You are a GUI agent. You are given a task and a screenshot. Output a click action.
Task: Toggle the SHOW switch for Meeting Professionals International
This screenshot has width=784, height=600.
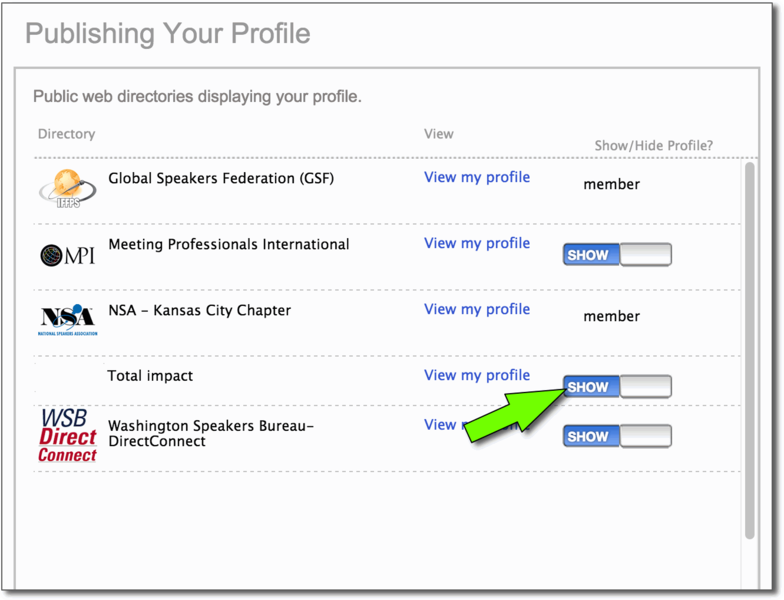click(x=617, y=254)
